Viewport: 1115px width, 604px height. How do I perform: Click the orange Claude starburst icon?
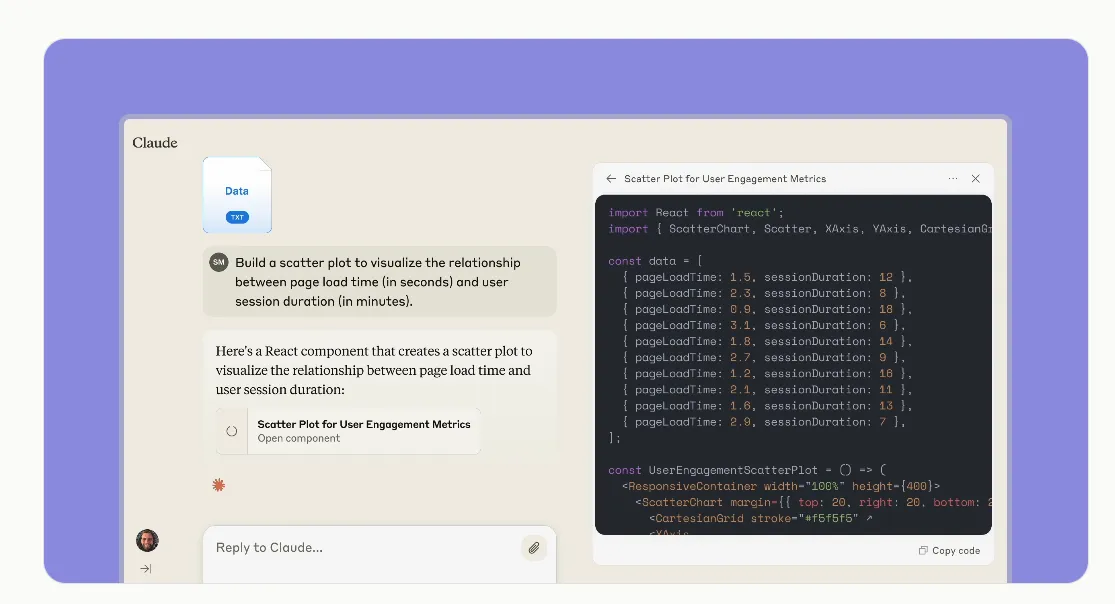(218, 485)
